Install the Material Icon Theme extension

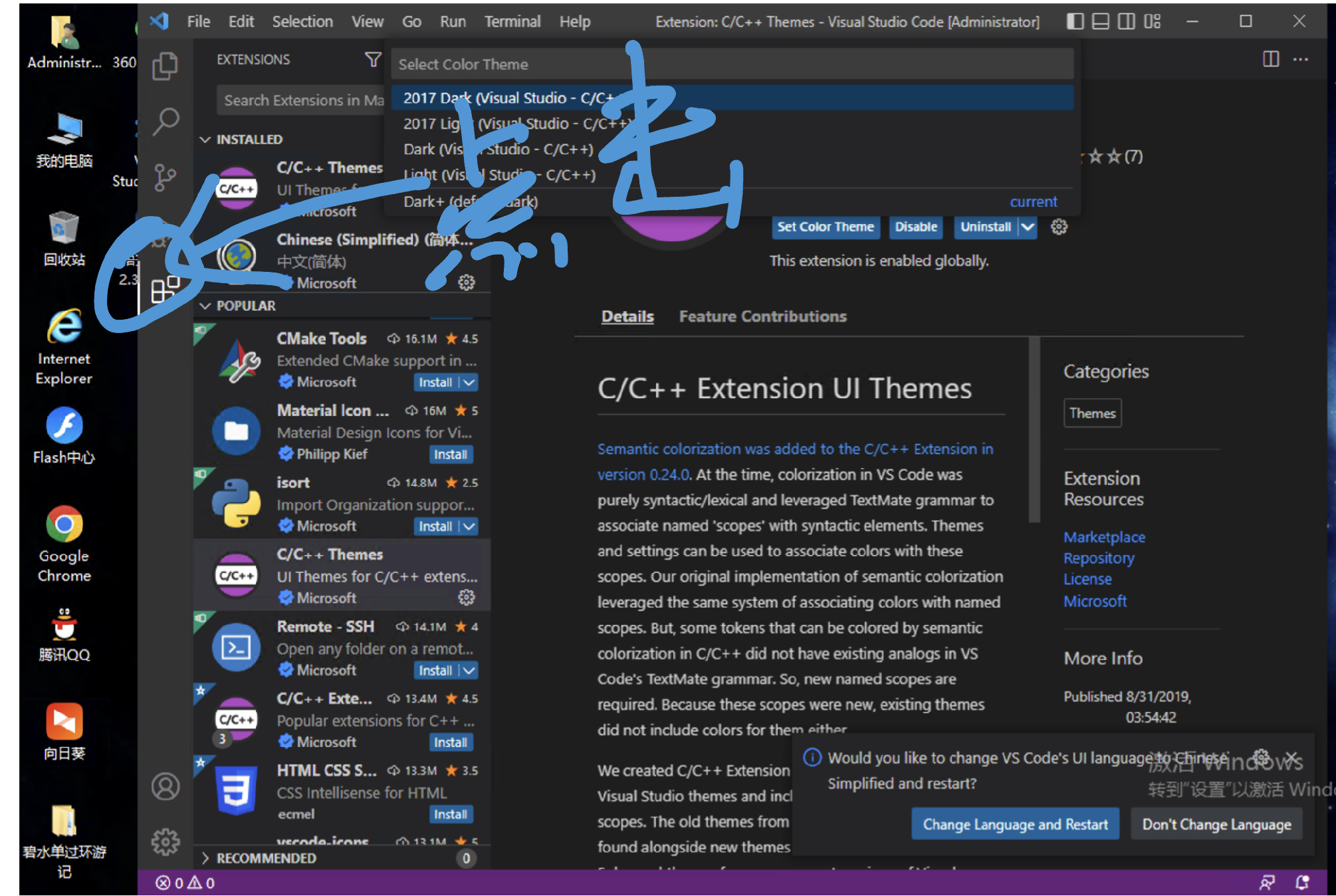tap(451, 455)
